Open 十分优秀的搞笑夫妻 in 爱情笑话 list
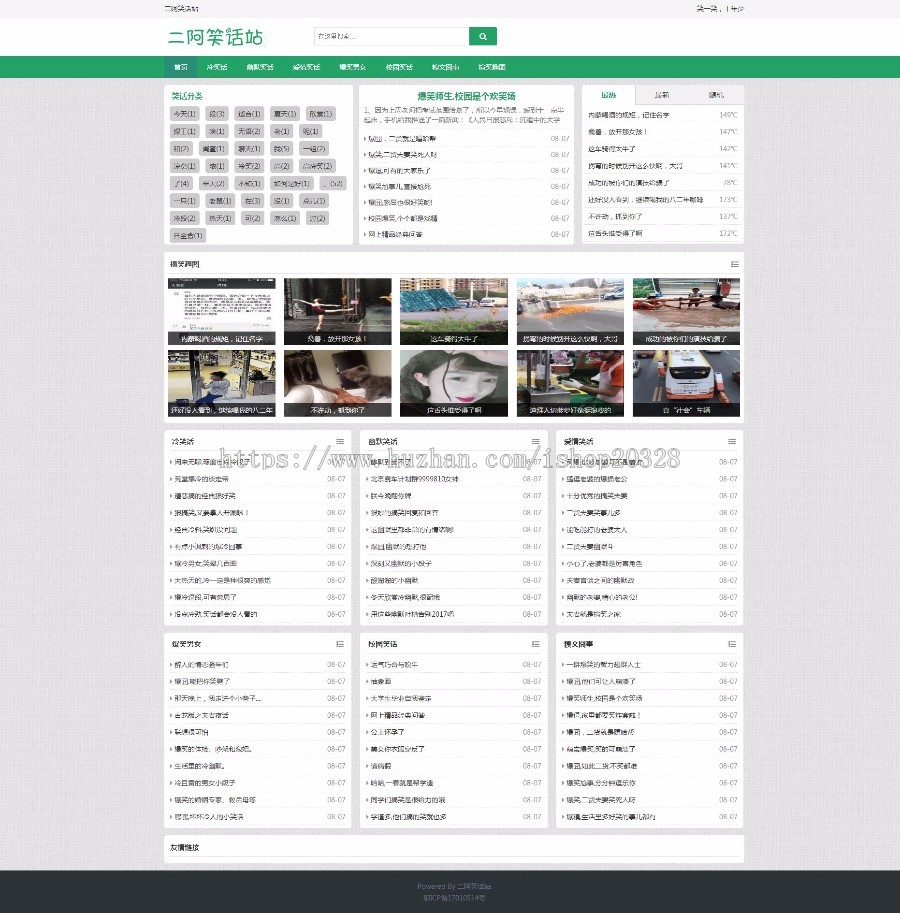The image size is (900, 913). point(597,496)
